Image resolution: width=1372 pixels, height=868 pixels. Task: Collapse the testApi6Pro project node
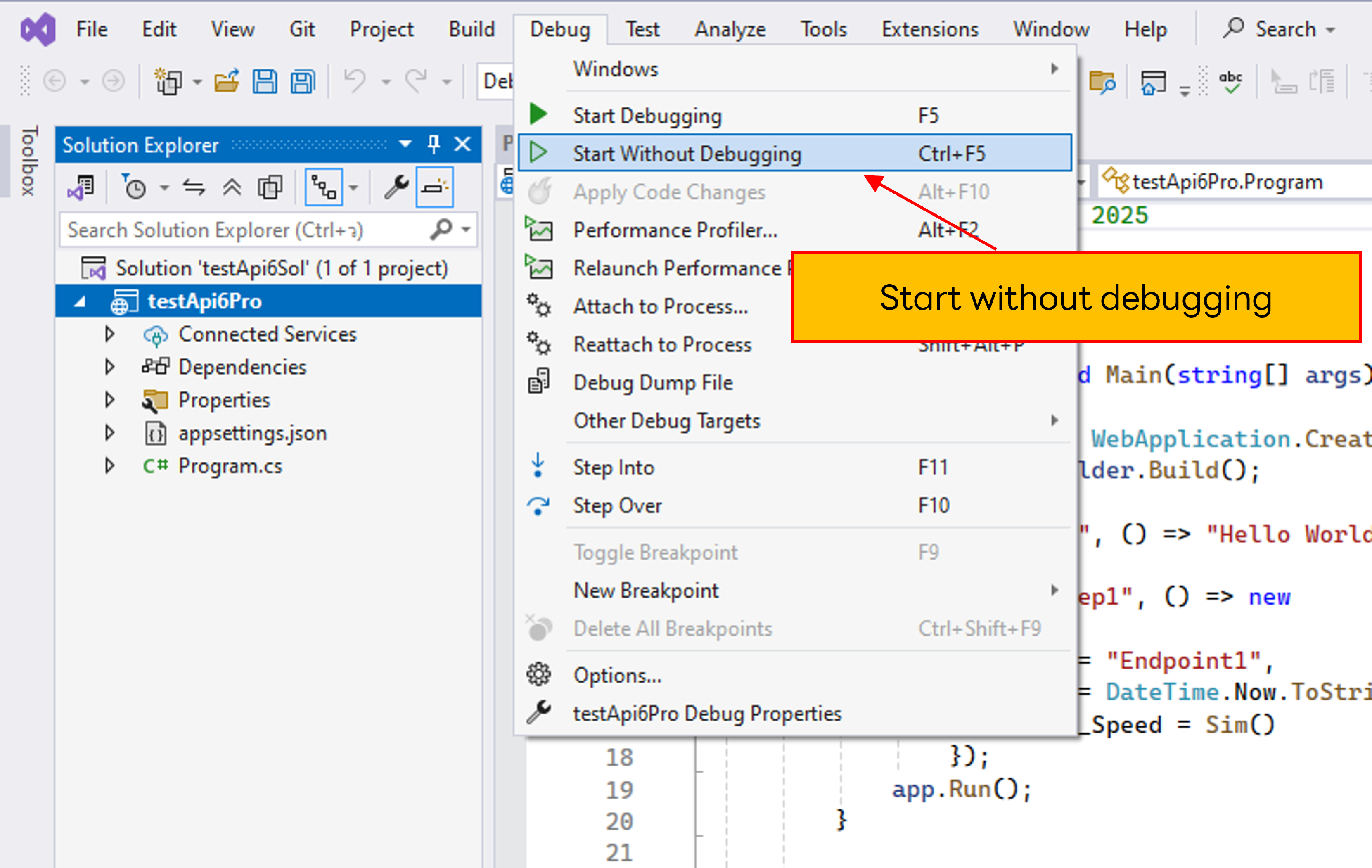(x=81, y=301)
